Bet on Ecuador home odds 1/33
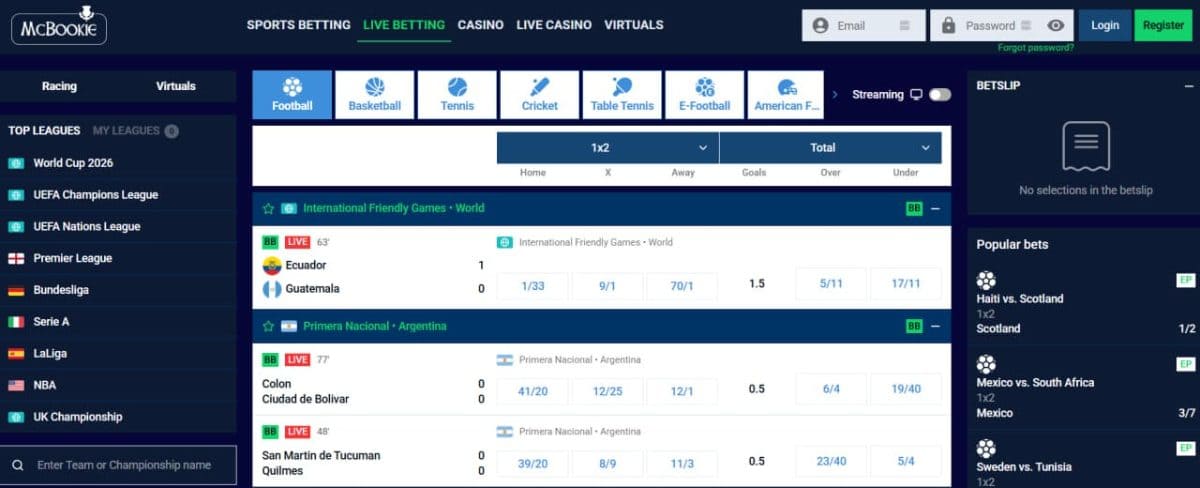The width and height of the screenshot is (1200, 488). [533, 285]
